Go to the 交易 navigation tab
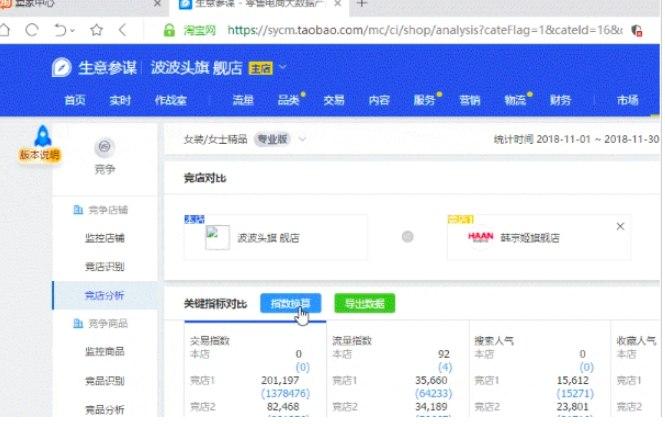665x424 pixels. point(334,100)
